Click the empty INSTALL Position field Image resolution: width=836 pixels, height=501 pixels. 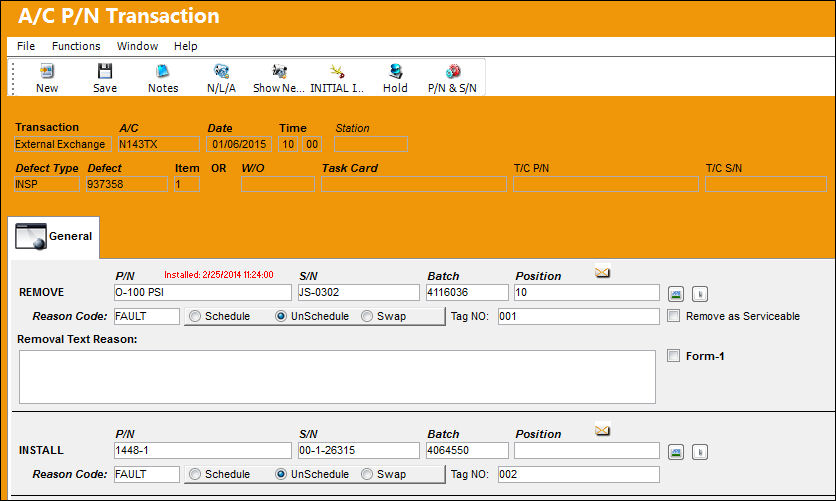coord(587,450)
